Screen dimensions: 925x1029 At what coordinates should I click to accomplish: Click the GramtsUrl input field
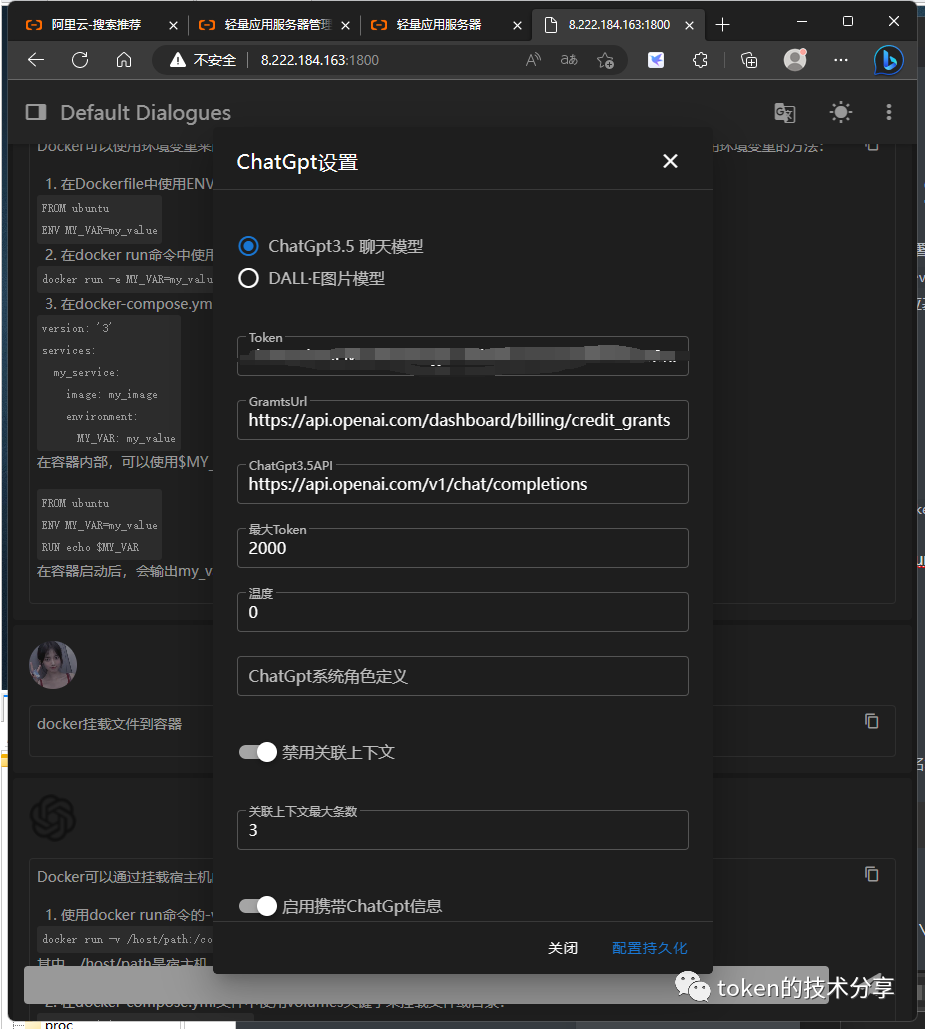[x=462, y=420]
